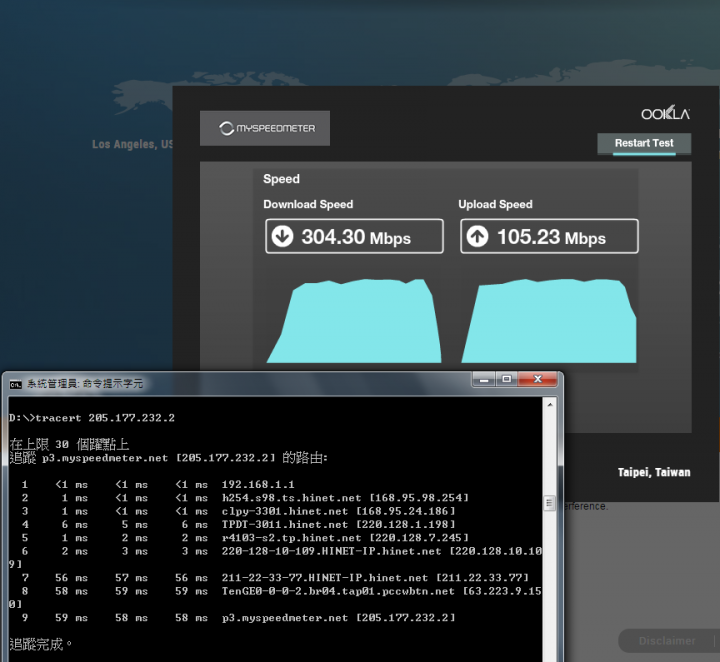Click the upload speed graph
Screen dimensions: 720x662
tap(549, 320)
